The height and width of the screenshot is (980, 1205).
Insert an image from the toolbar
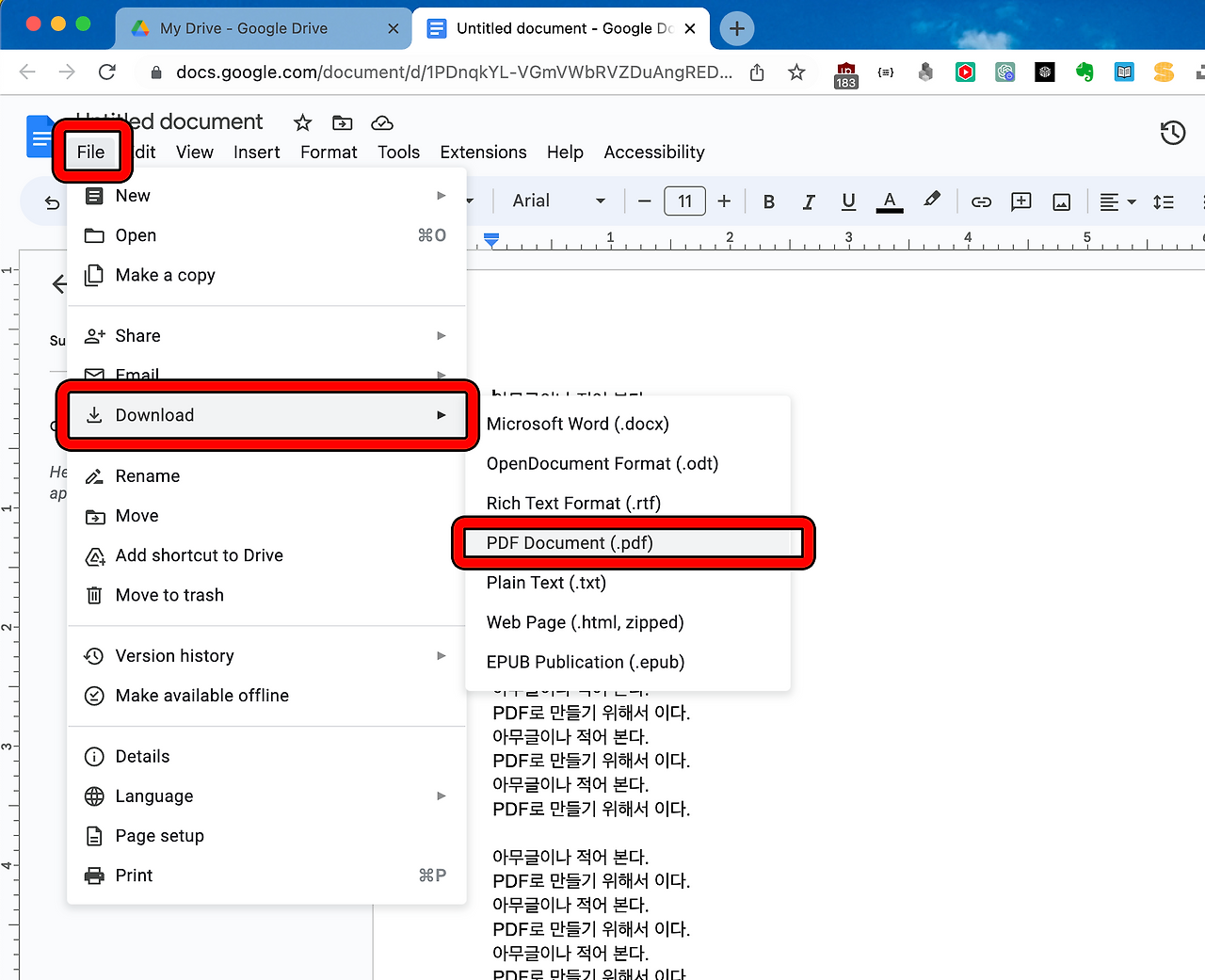[1061, 201]
